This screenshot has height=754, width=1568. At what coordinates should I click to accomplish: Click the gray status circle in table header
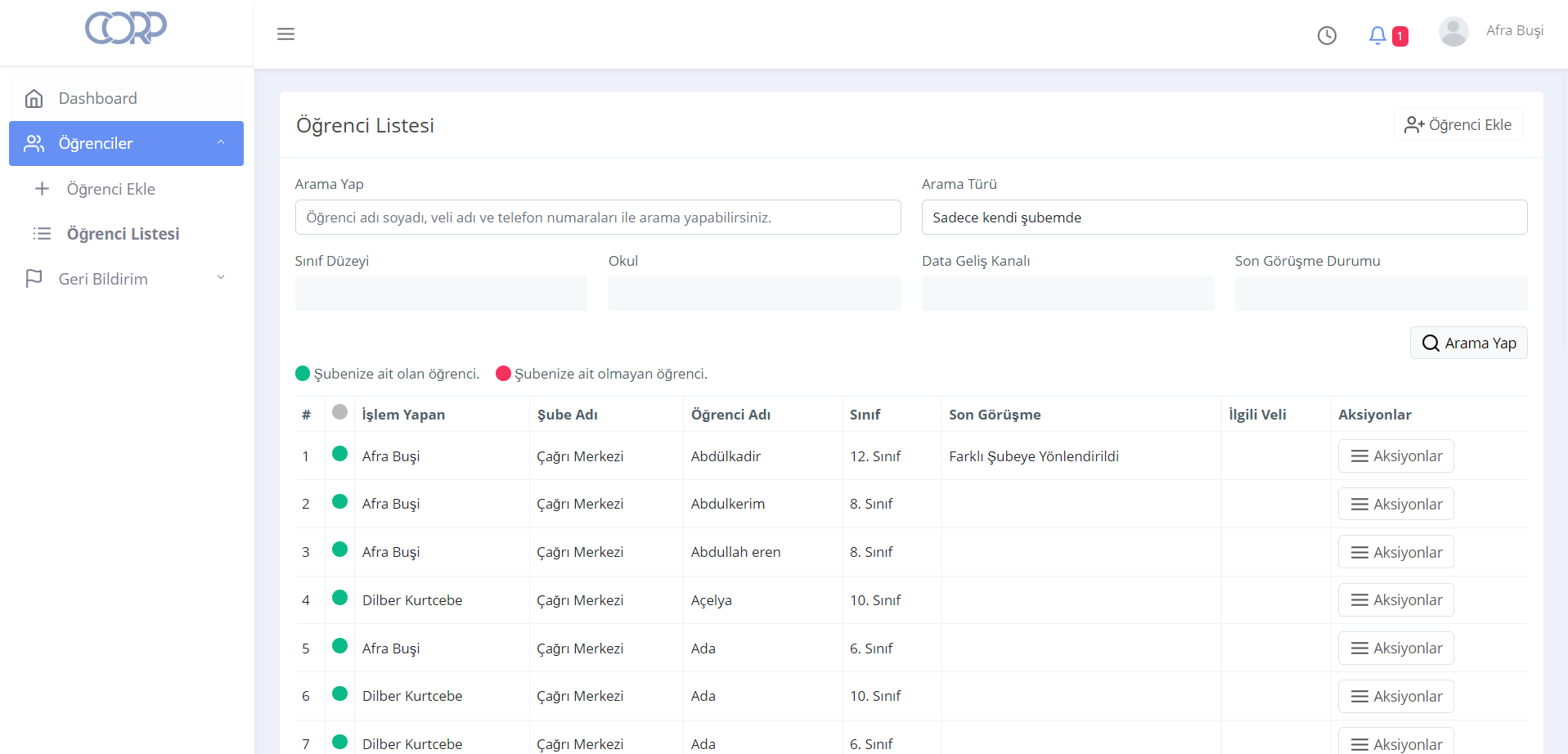click(x=340, y=412)
